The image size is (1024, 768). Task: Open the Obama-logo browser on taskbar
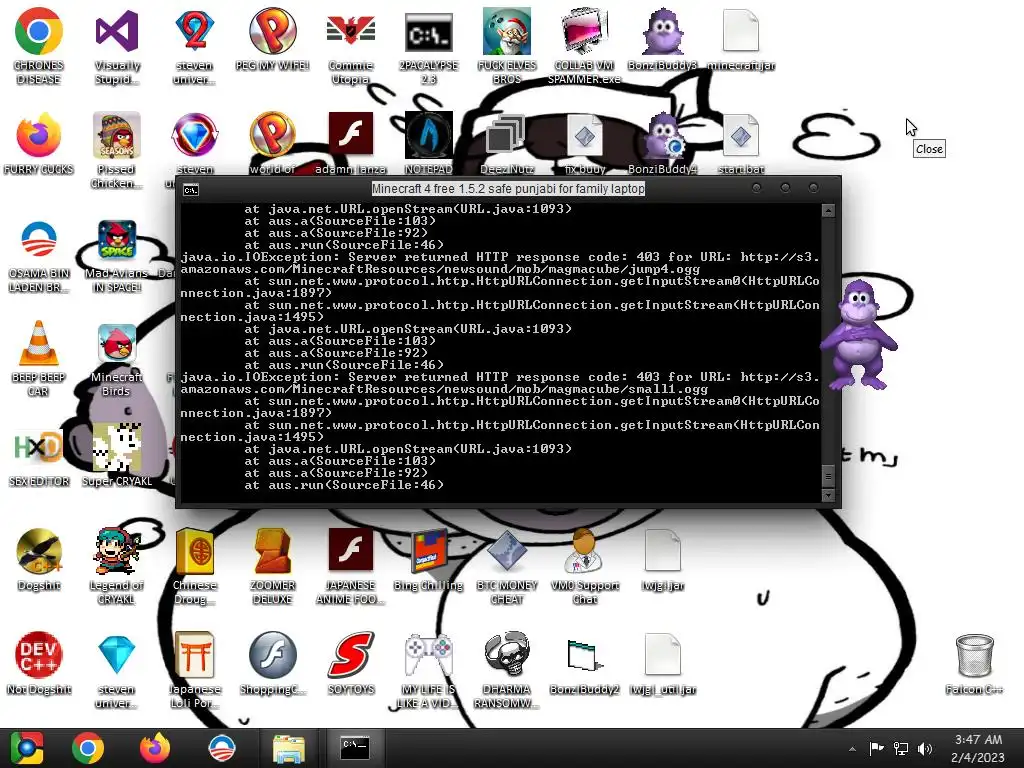[222, 748]
